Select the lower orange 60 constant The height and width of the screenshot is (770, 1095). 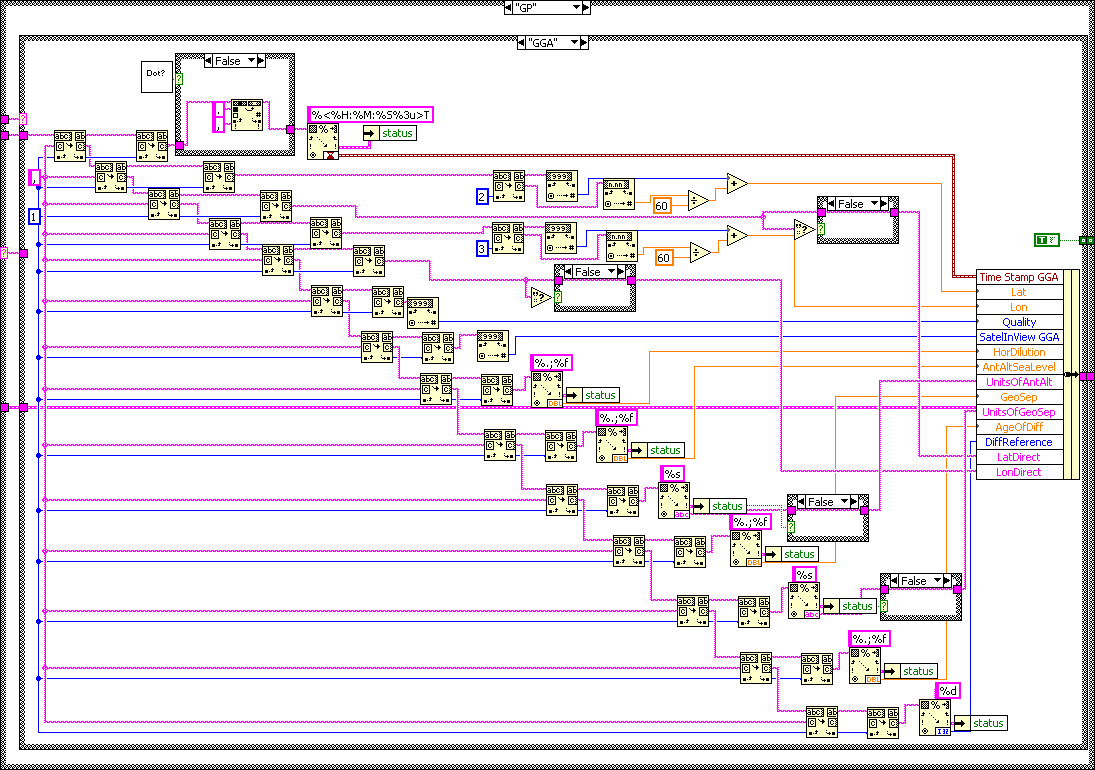pyautogui.click(x=663, y=258)
